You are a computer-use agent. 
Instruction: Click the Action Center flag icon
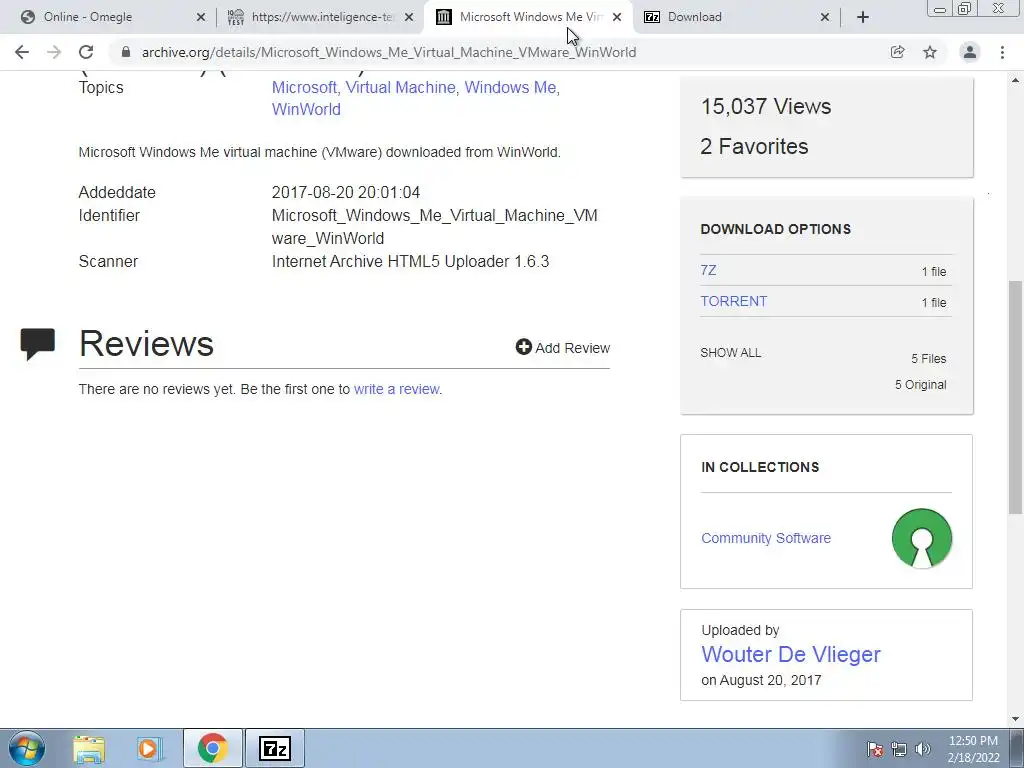(875, 749)
